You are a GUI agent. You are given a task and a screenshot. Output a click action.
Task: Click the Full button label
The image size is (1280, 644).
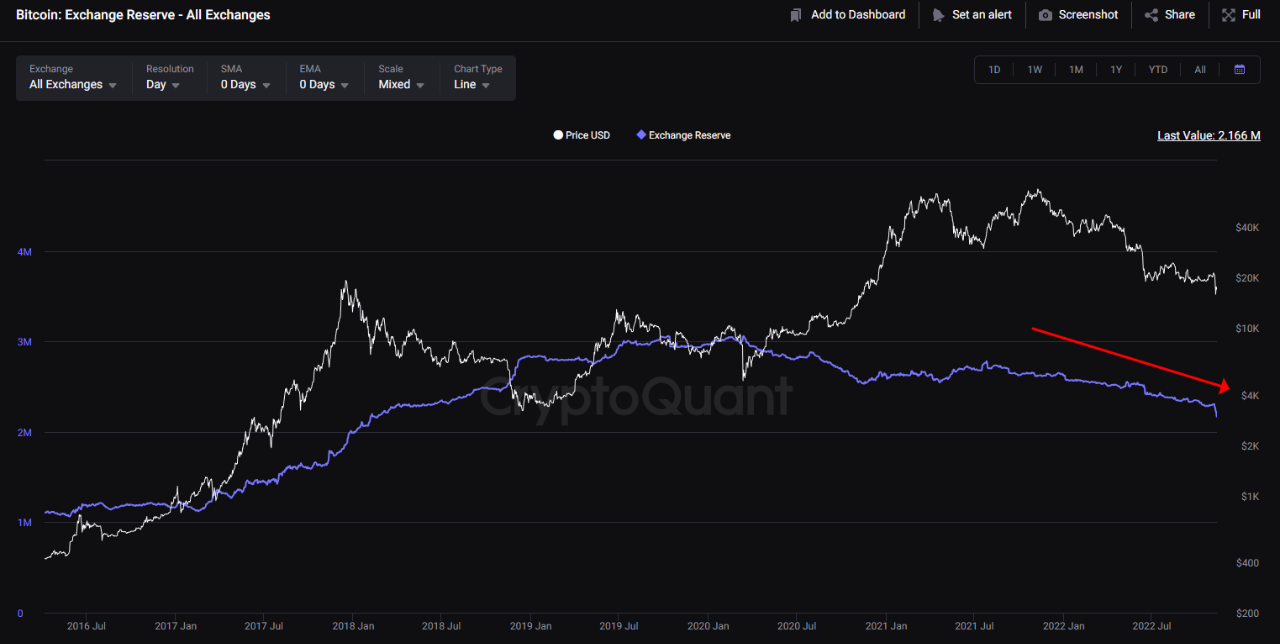[1251, 15]
